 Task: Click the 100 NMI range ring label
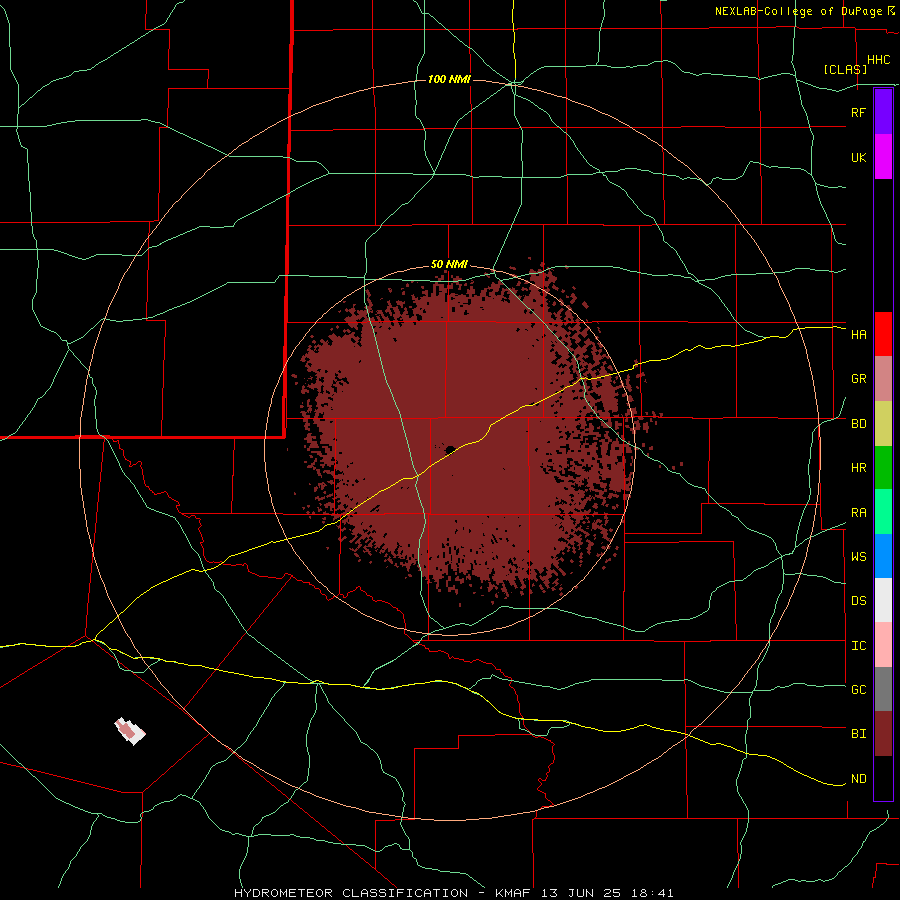(x=449, y=79)
